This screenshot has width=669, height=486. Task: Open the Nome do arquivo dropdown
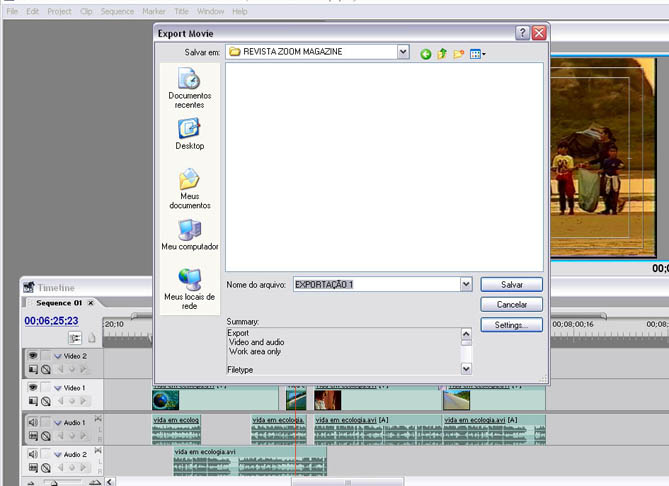pyautogui.click(x=466, y=284)
